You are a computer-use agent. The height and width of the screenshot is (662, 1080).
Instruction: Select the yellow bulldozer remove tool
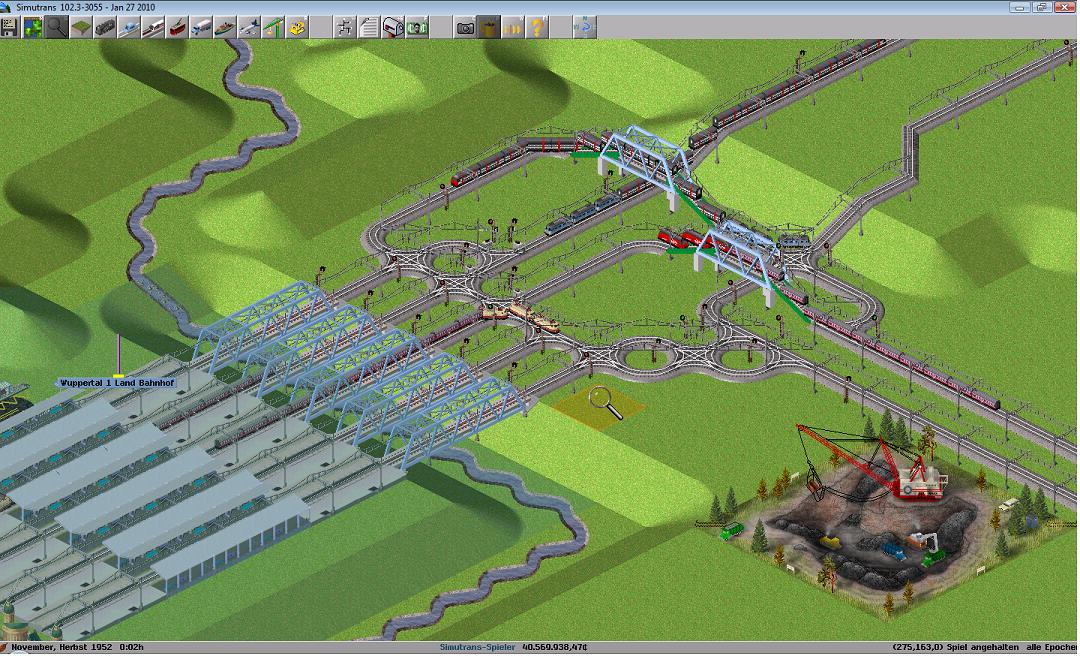click(298, 27)
